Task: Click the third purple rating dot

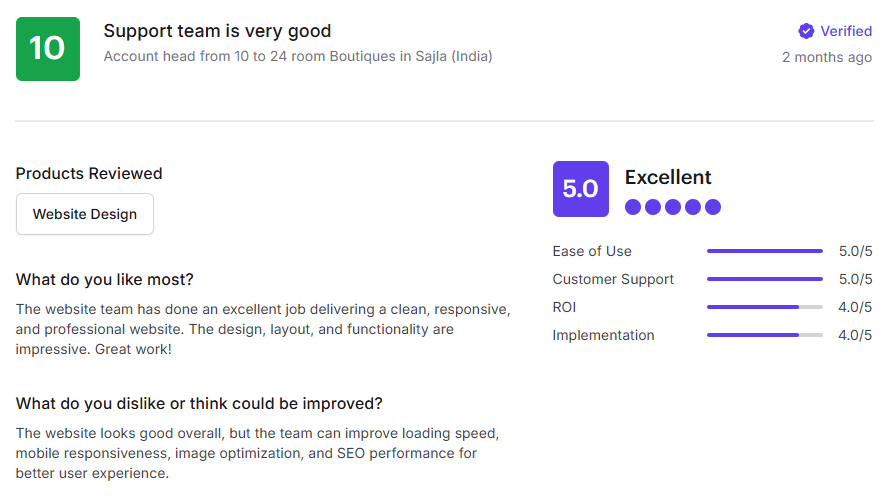Action: pos(673,207)
